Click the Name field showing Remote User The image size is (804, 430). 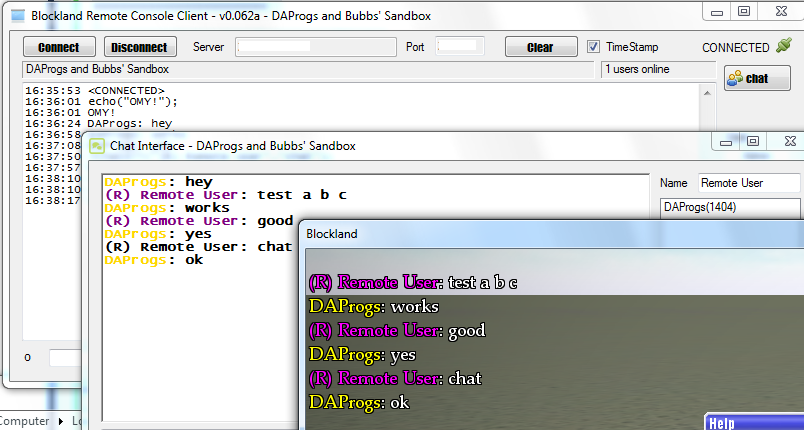click(749, 183)
